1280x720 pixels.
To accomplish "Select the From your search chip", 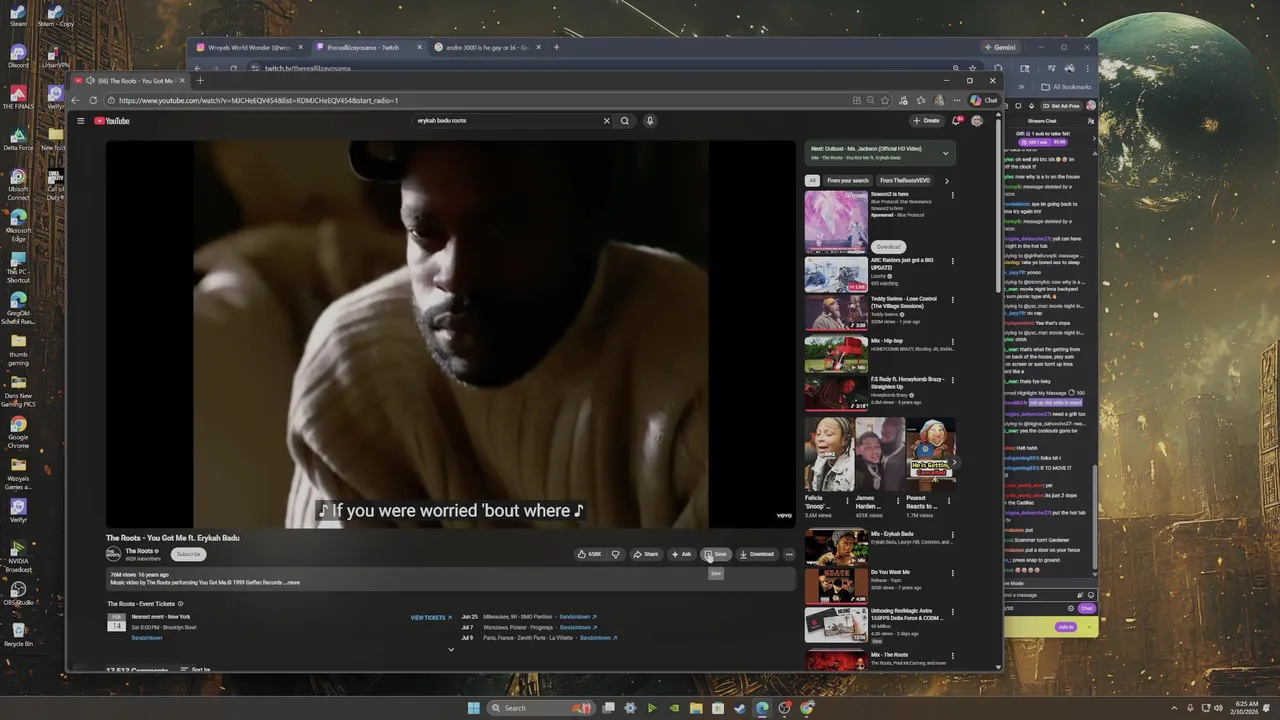I will tap(848, 181).
